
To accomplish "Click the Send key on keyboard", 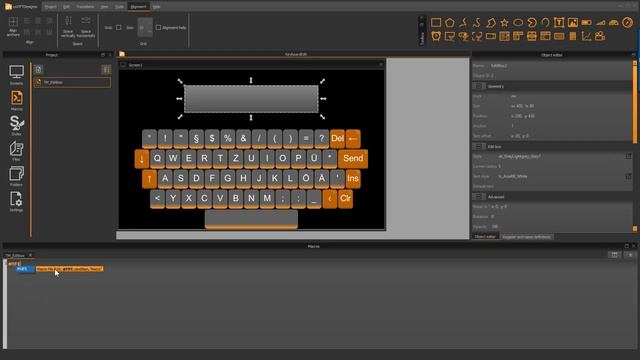I will 353,158.
